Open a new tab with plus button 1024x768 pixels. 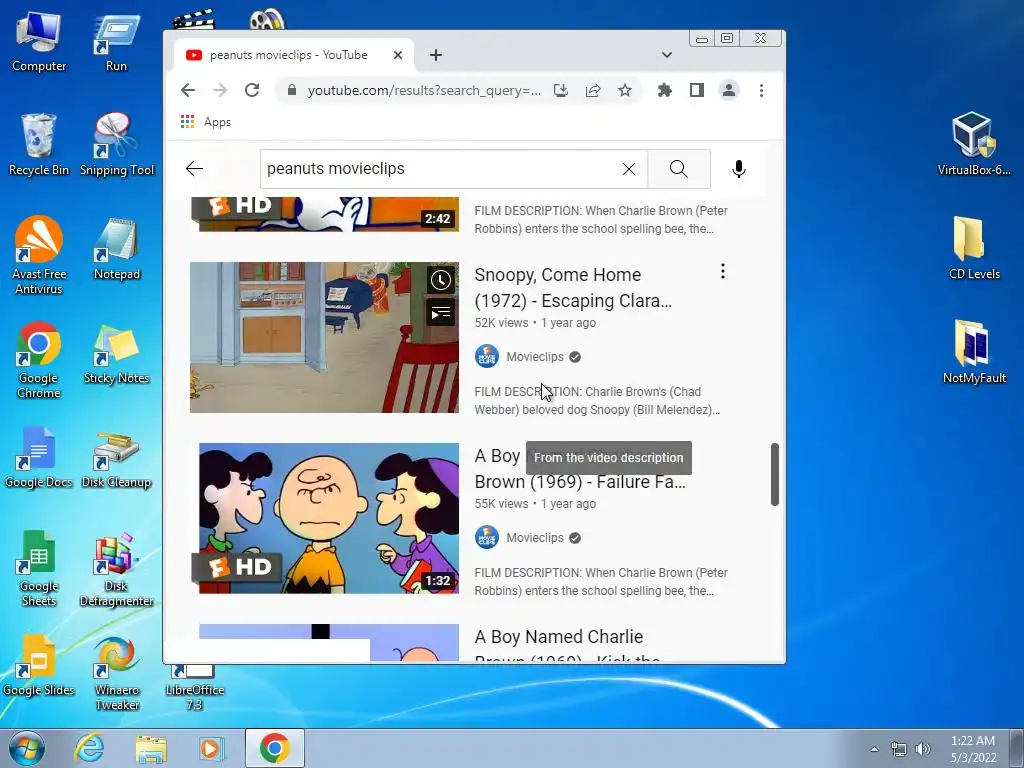pyautogui.click(x=436, y=55)
